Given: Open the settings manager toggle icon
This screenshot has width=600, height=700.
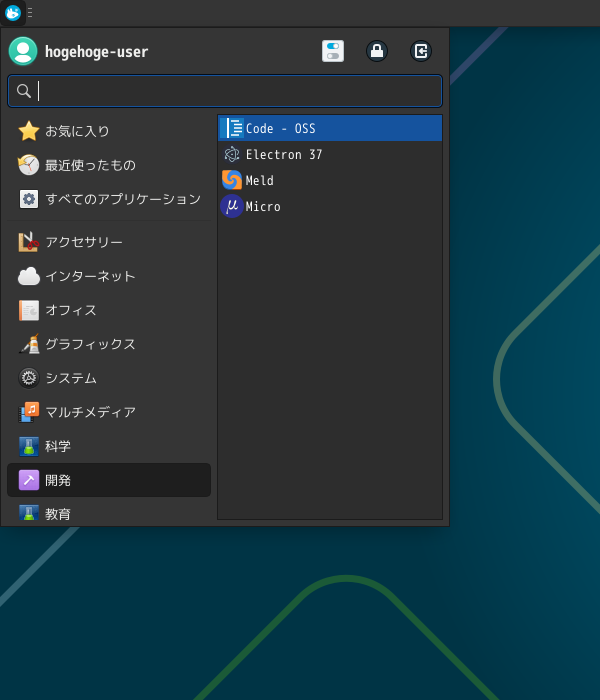Looking at the screenshot, I should pyautogui.click(x=333, y=51).
